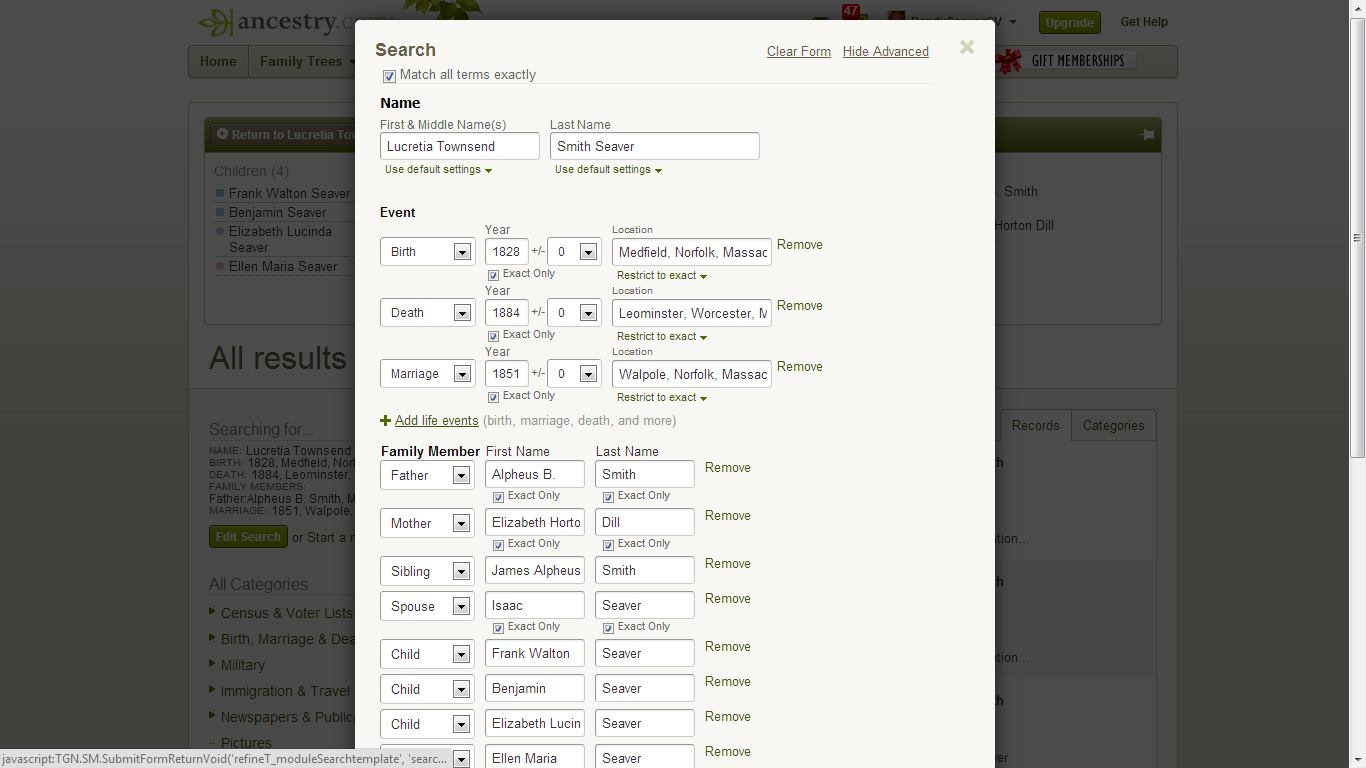Click the Birth location field Medfield
Image resolution: width=1366 pixels, height=768 pixels.
pyautogui.click(x=692, y=252)
